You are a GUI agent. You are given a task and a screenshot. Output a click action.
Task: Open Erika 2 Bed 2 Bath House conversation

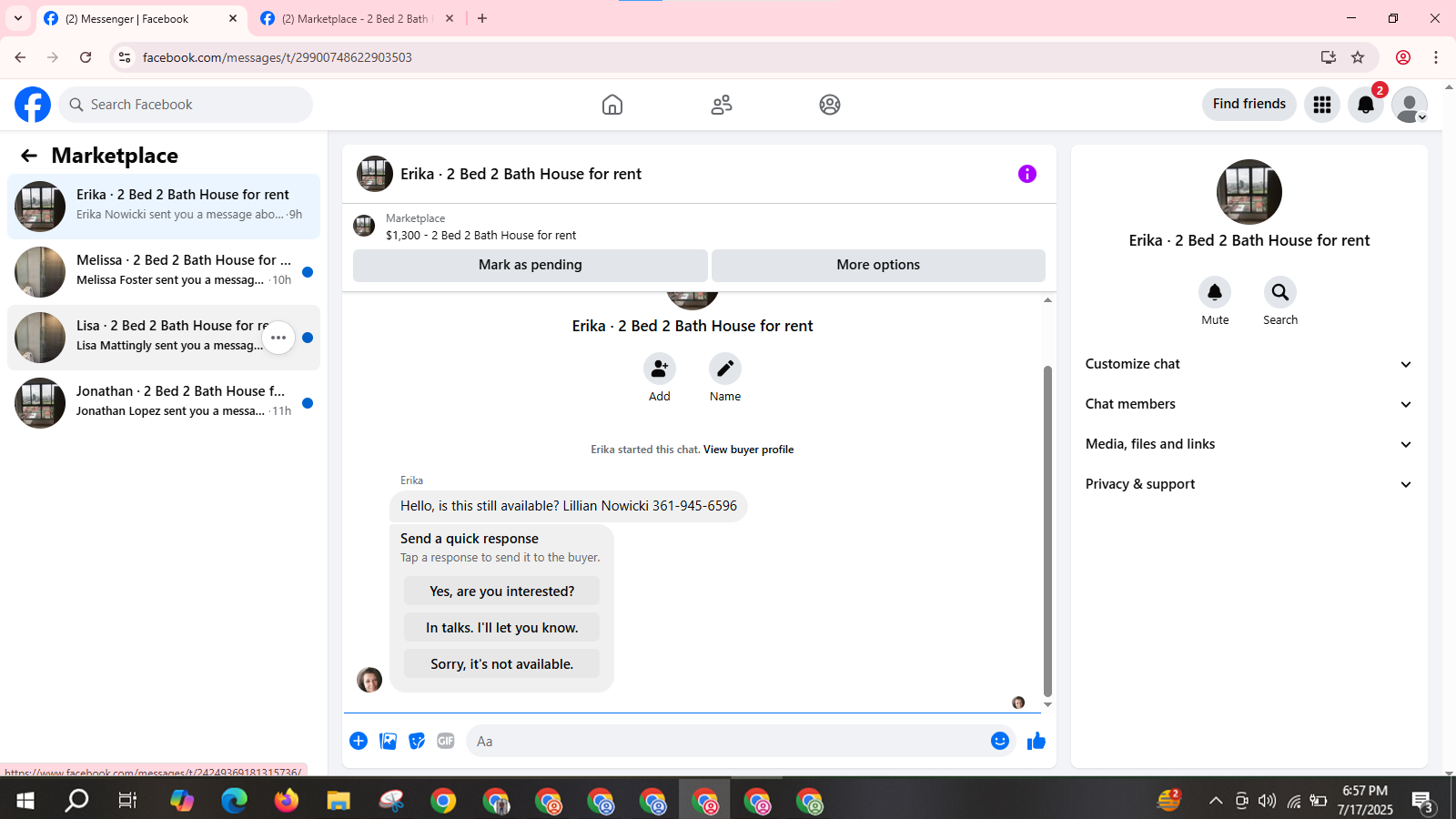164,207
